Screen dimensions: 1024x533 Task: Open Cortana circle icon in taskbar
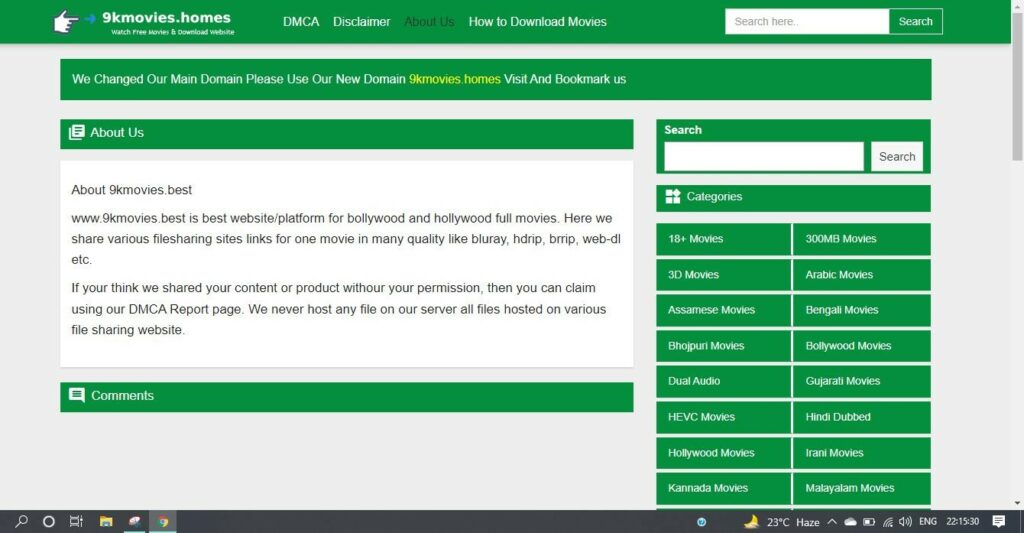48,521
